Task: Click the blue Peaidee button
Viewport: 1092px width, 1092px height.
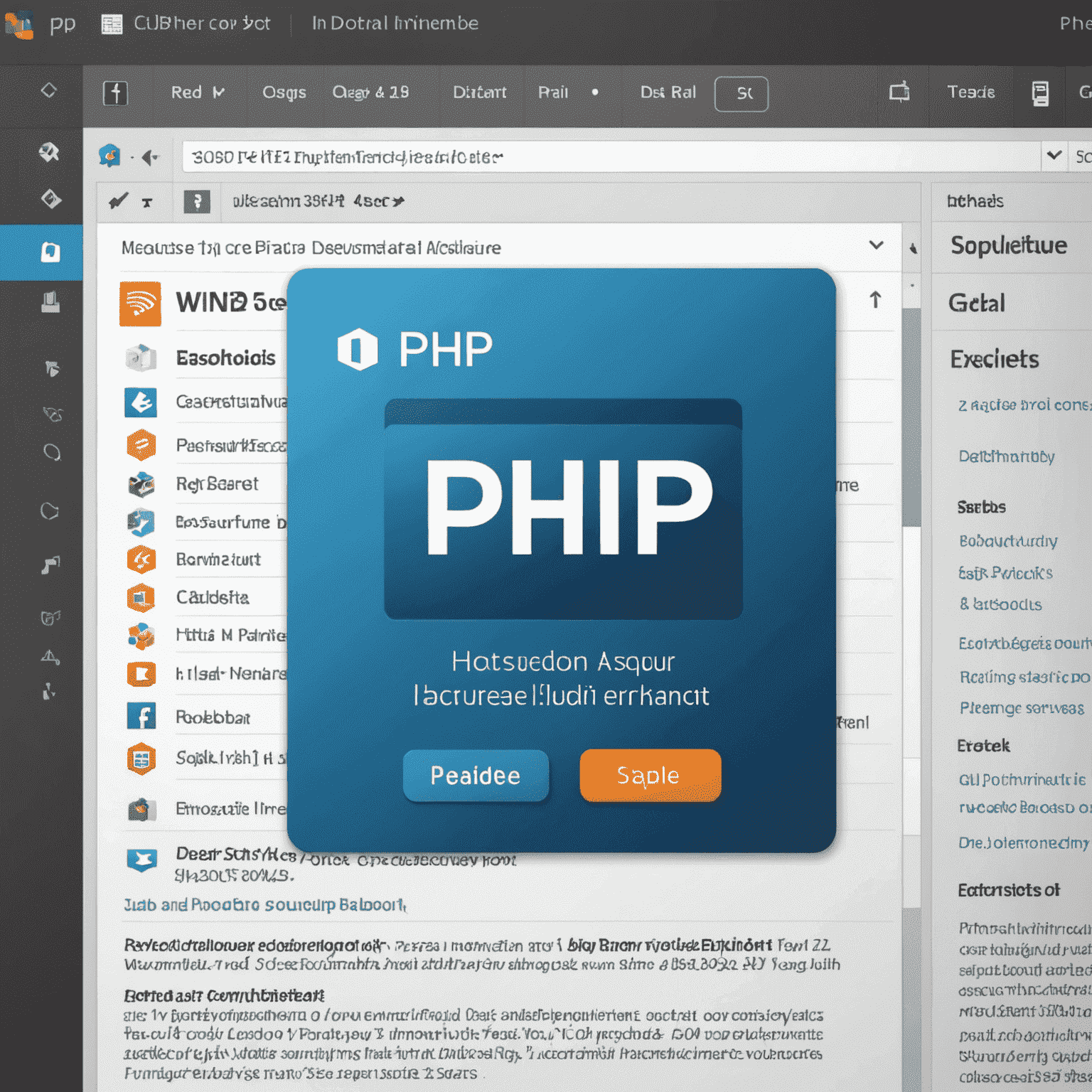Action: [476, 776]
